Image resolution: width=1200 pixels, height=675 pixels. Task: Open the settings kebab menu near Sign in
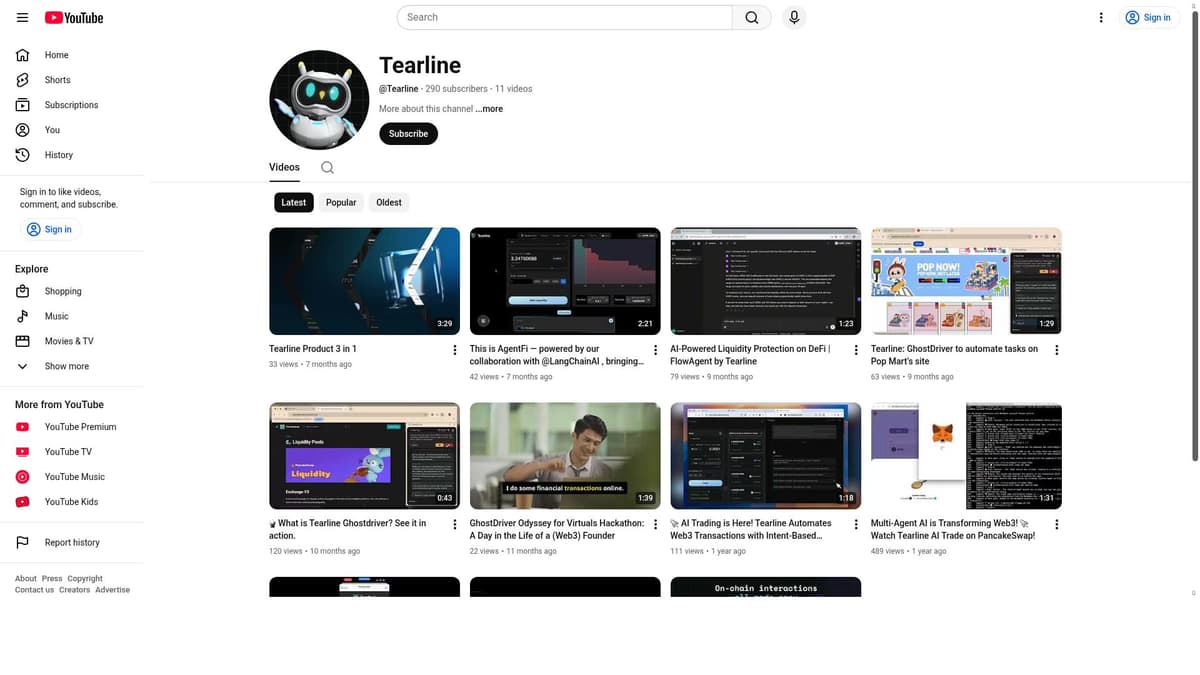coord(1101,17)
